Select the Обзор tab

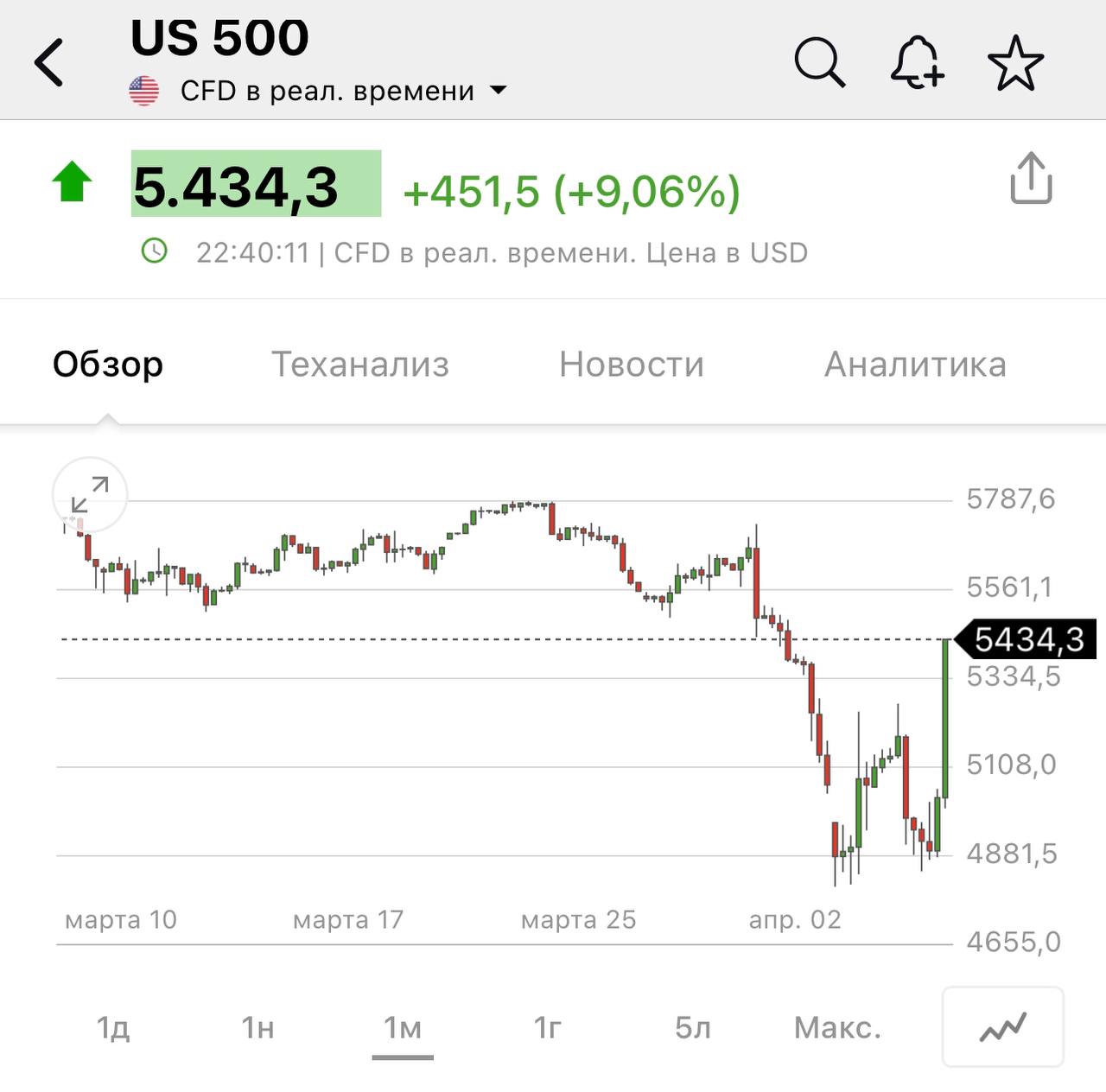[x=108, y=364]
